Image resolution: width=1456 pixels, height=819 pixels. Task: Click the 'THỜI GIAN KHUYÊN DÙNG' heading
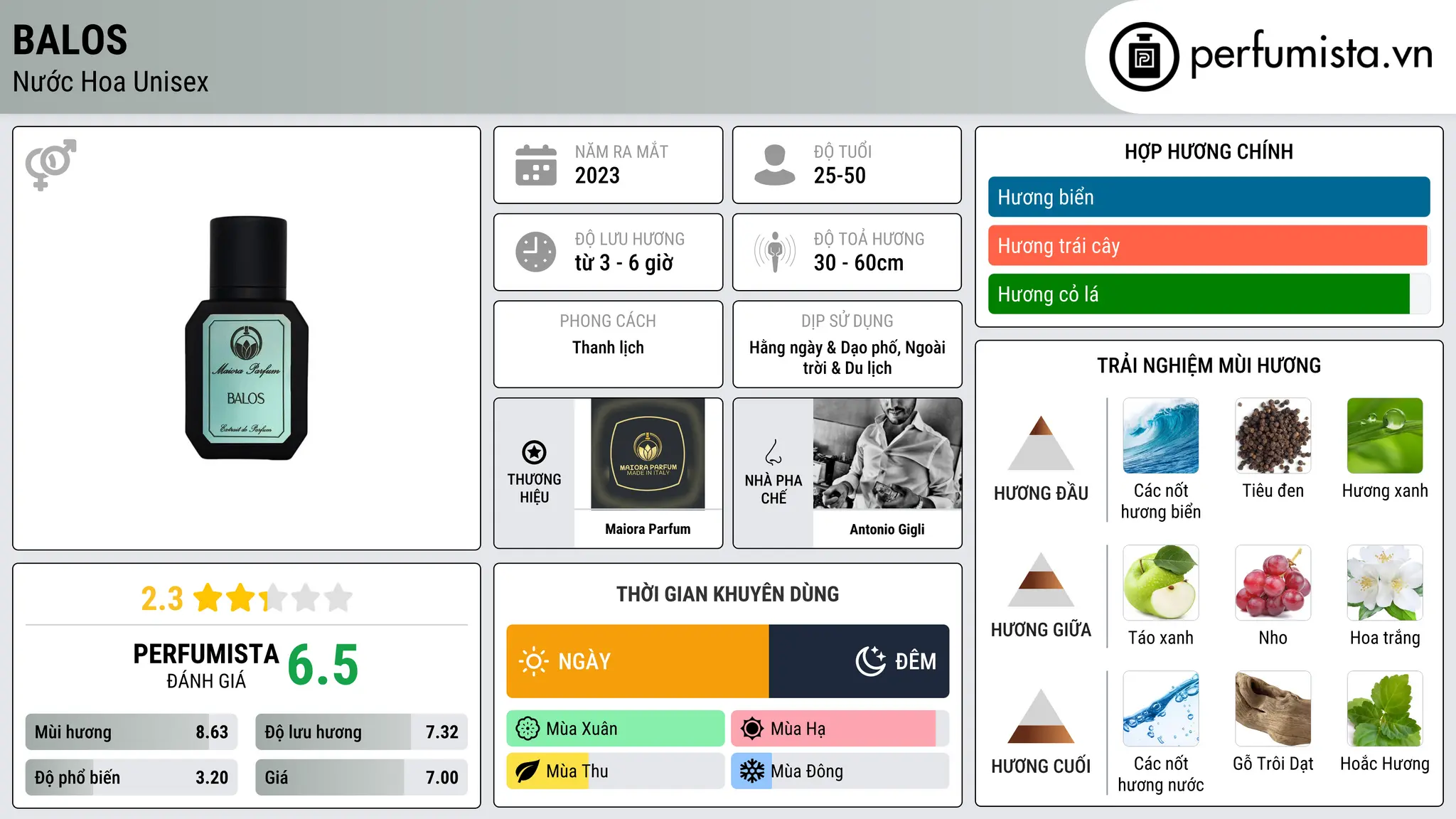pos(727,594)
